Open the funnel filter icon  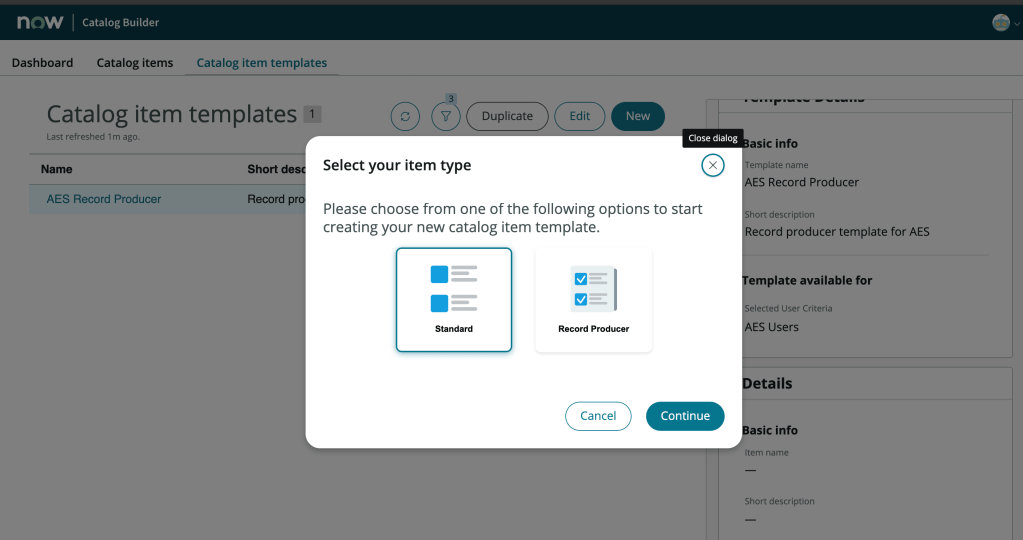coord(446,116)
